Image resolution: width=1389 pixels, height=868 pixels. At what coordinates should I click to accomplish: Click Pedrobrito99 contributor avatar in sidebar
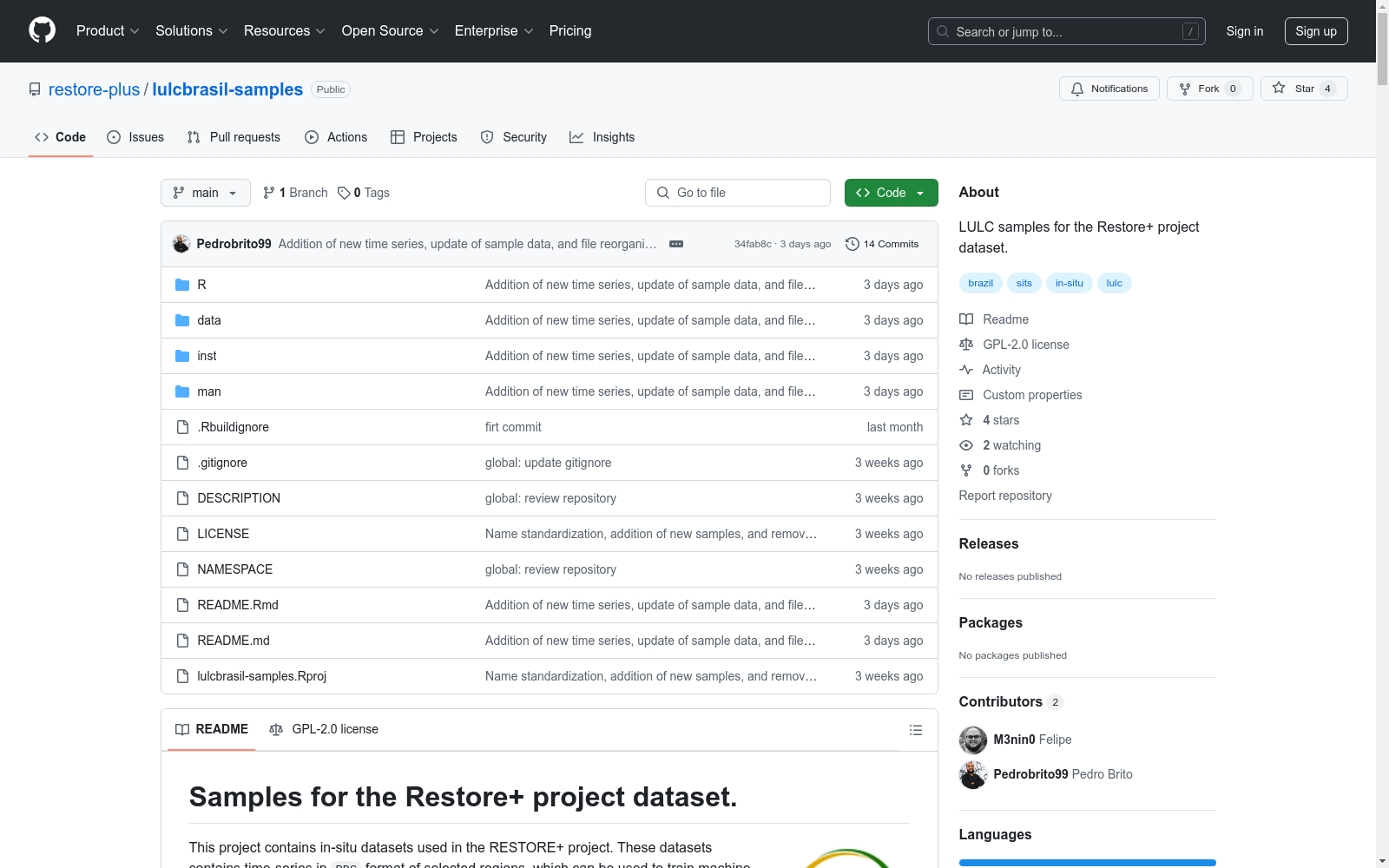(x=973, y=775)
